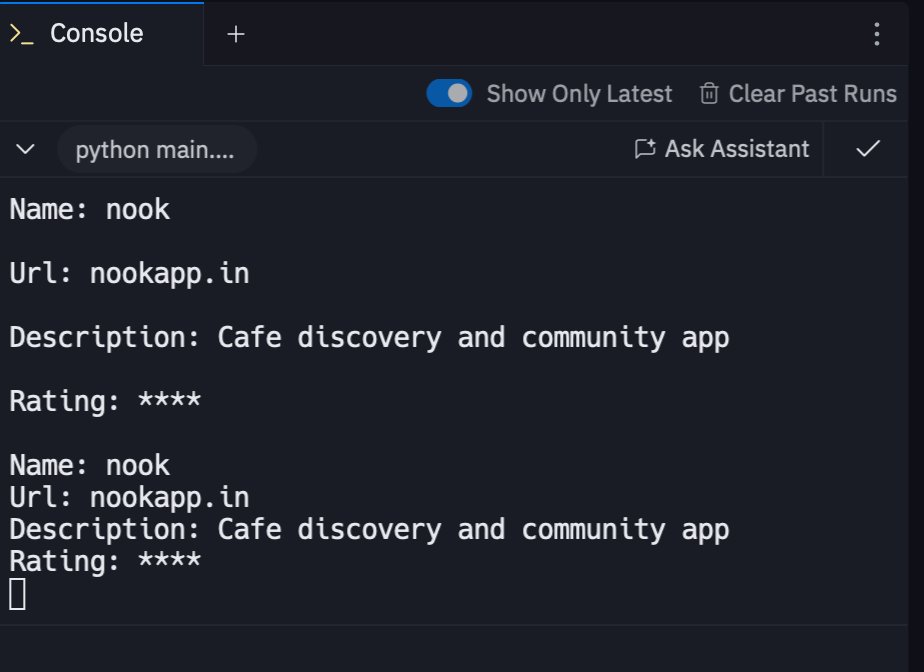Click the checkmark icon marking the successful run
This screenshot has height=672, width=924.
click(866, 148)
